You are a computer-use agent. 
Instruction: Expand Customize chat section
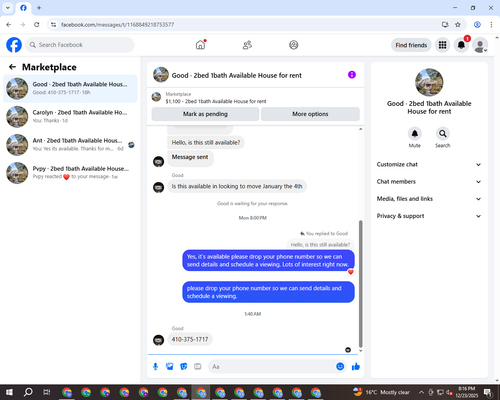[x=429, y=164]
